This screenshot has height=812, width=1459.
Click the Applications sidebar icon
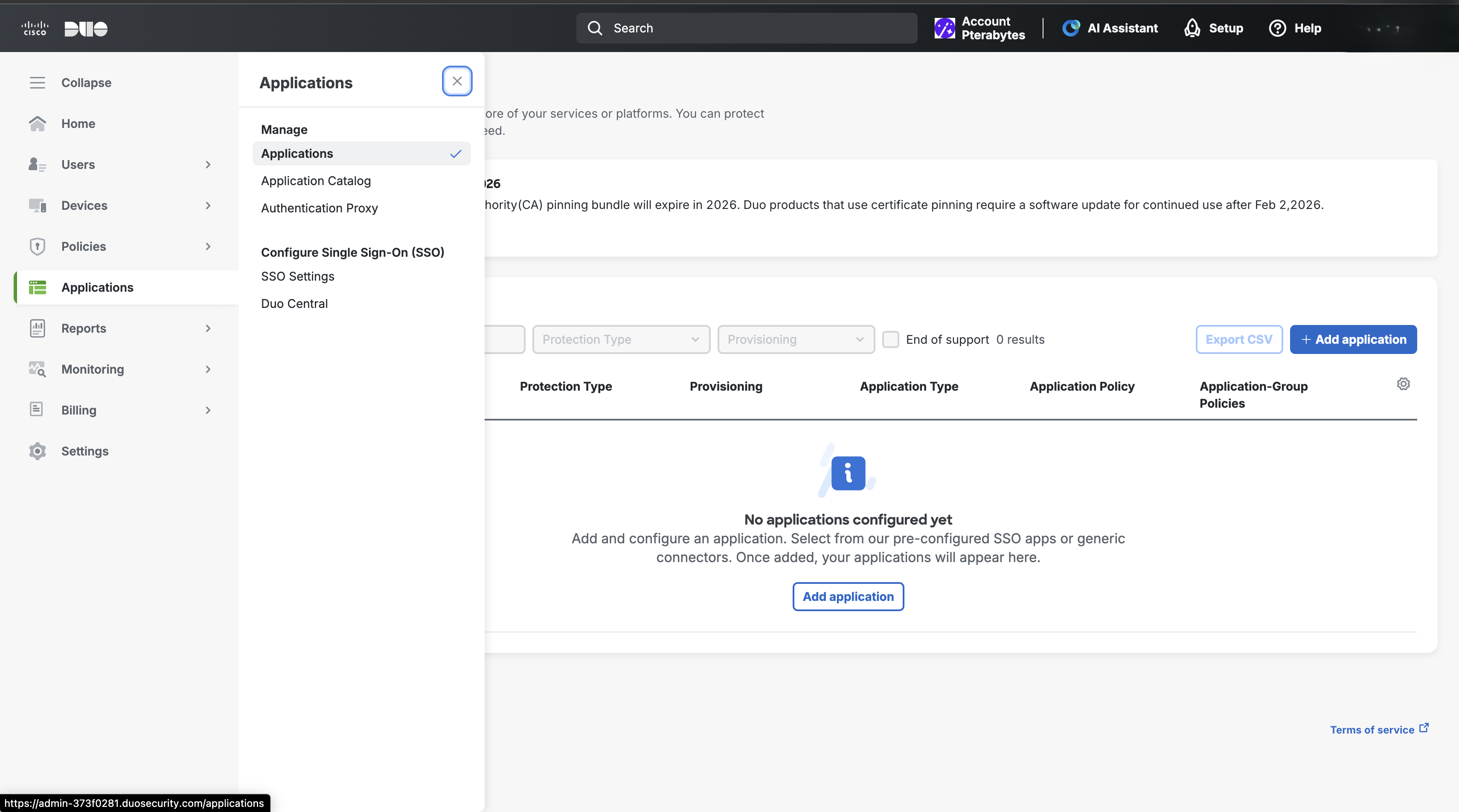38,287
